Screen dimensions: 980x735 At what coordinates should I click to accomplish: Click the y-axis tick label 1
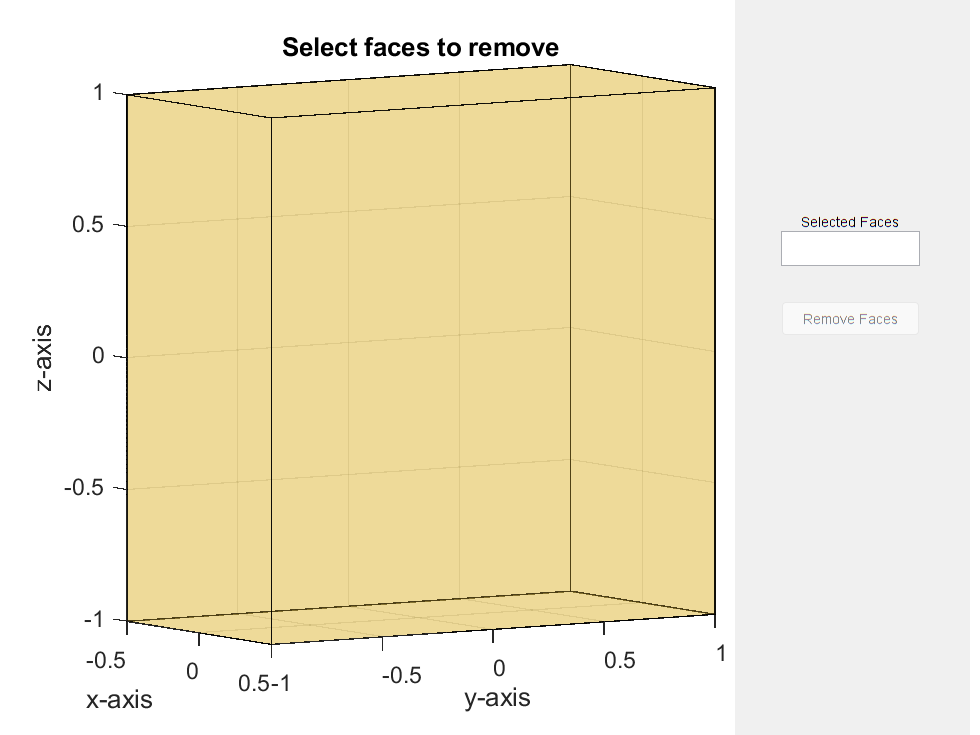pos(721,652)
